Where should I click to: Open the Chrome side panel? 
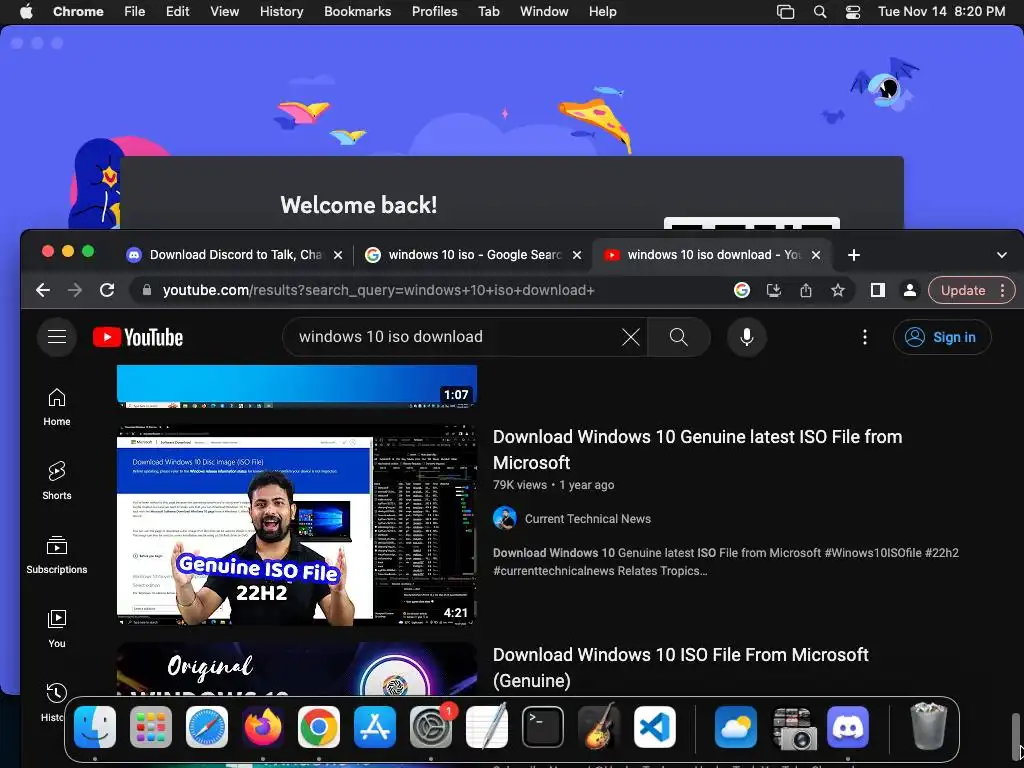878,290
